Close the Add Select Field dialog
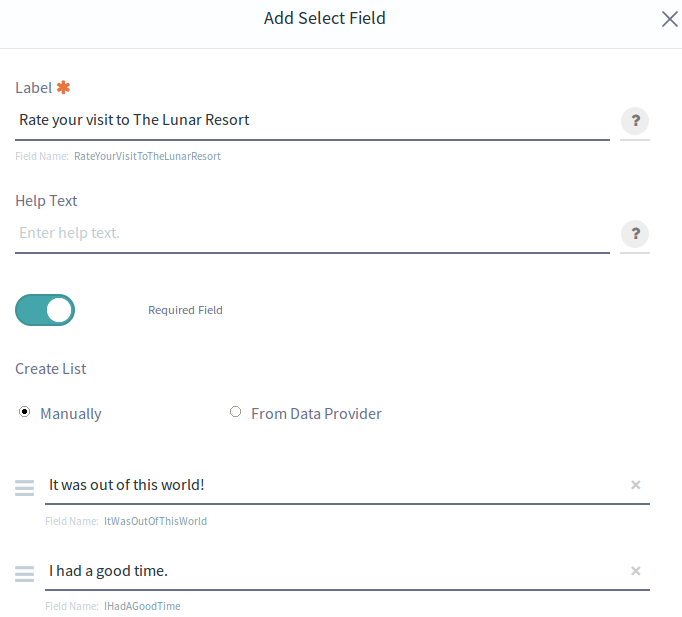The height and width of the screenshot is (617, 682). coord(669,19)
